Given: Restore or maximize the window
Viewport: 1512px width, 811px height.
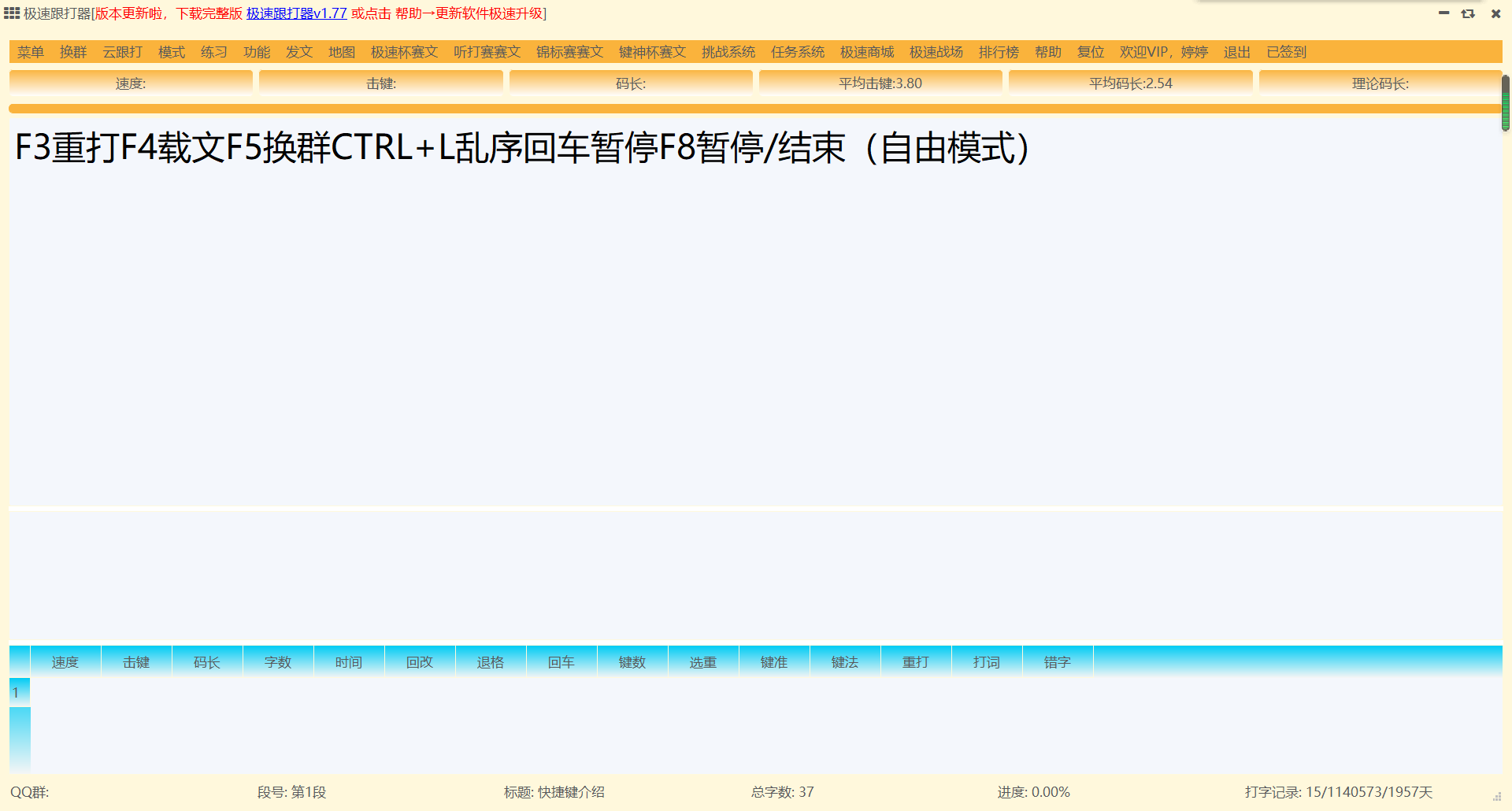Looking at the screenshot, I should [1468, 13].
